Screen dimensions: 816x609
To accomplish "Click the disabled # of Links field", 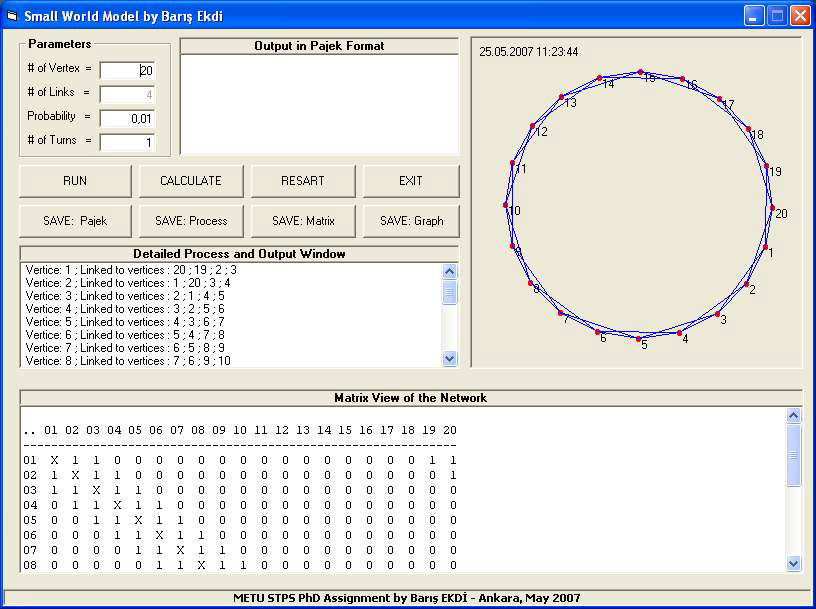I will click(127, 95).
